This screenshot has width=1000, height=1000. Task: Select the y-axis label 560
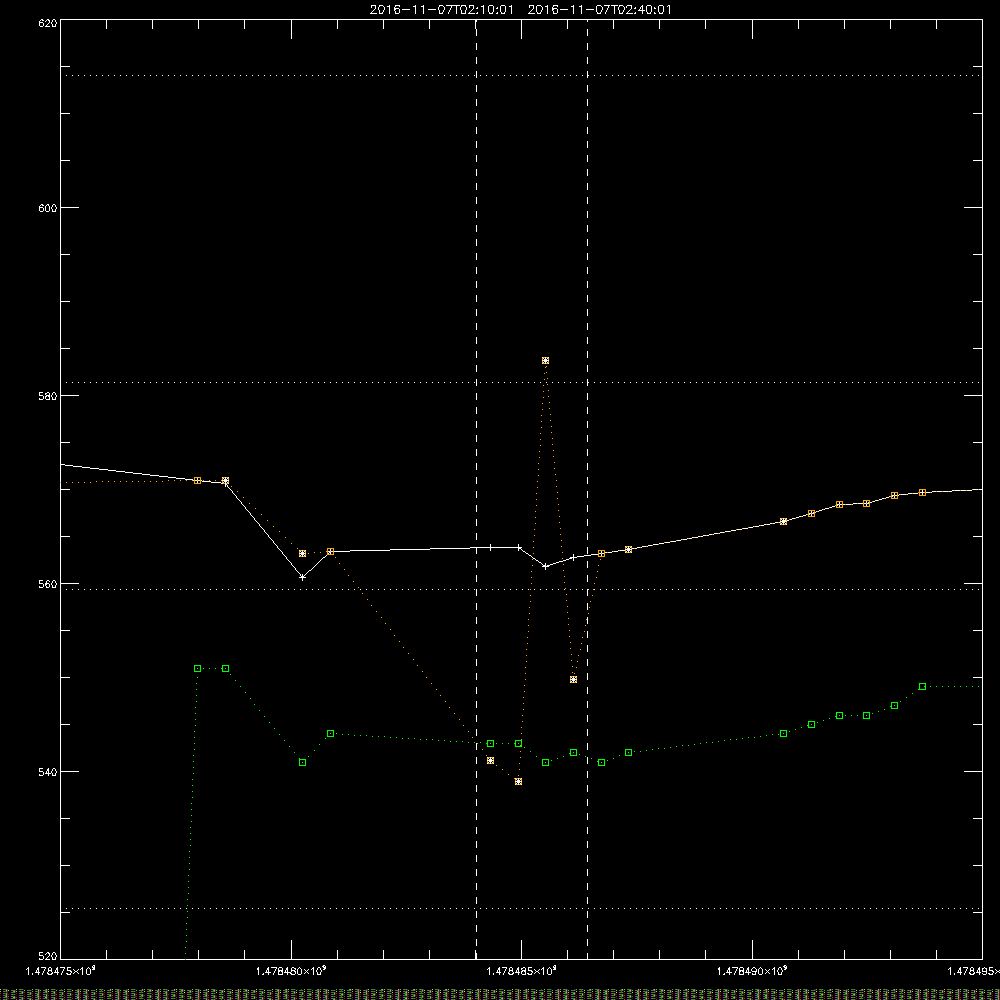pos(48,584)
